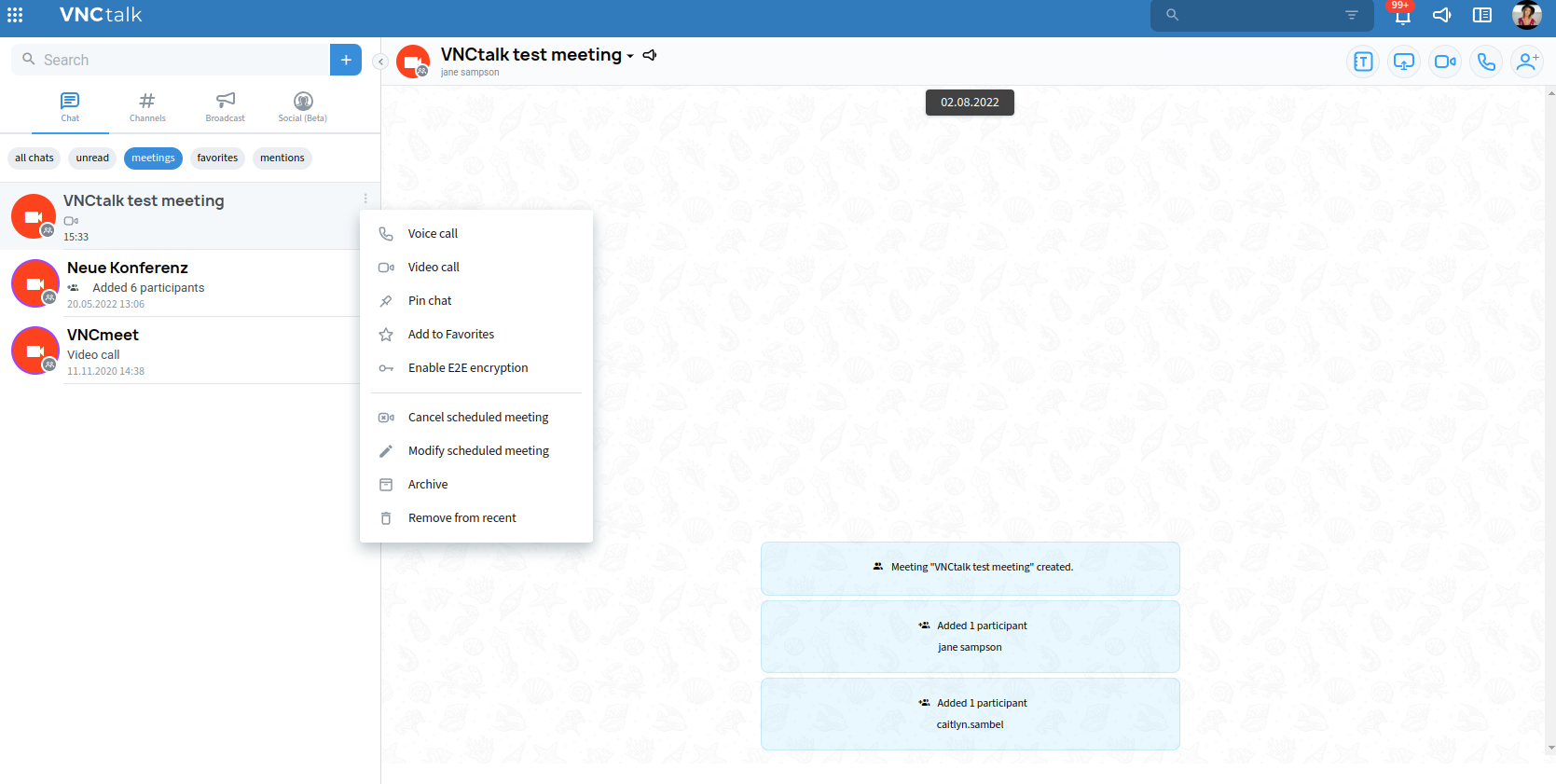Click the 15:33 timestamp in chat list
Screen dimensions: 1556x784
tap(76, 237)
